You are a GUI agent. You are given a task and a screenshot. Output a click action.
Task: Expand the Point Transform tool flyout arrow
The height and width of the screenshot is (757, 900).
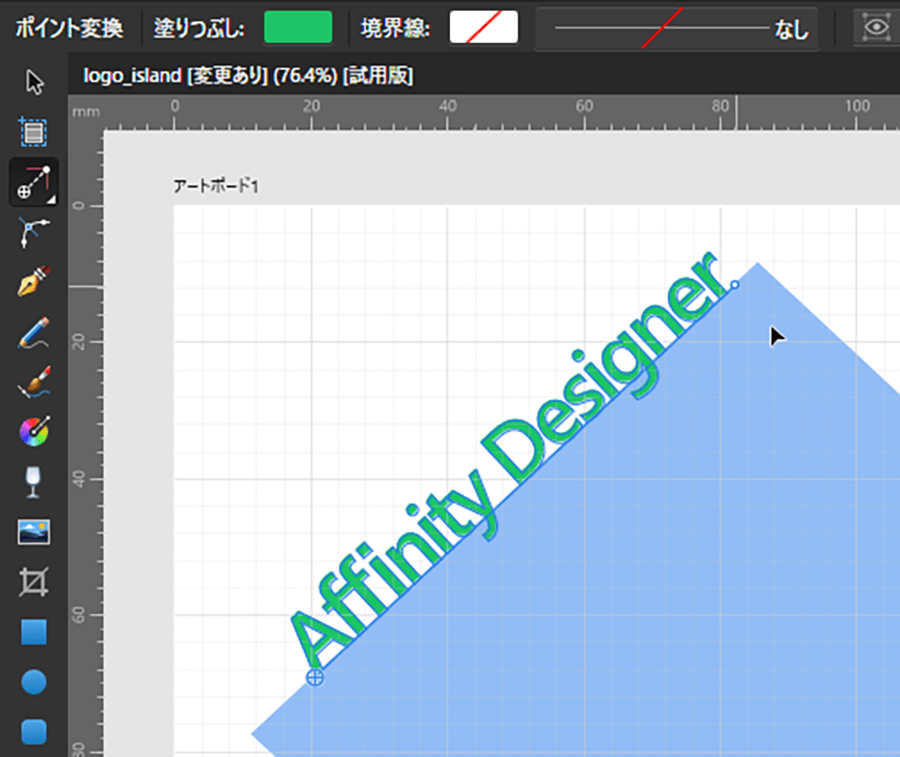tap(52, 199)
